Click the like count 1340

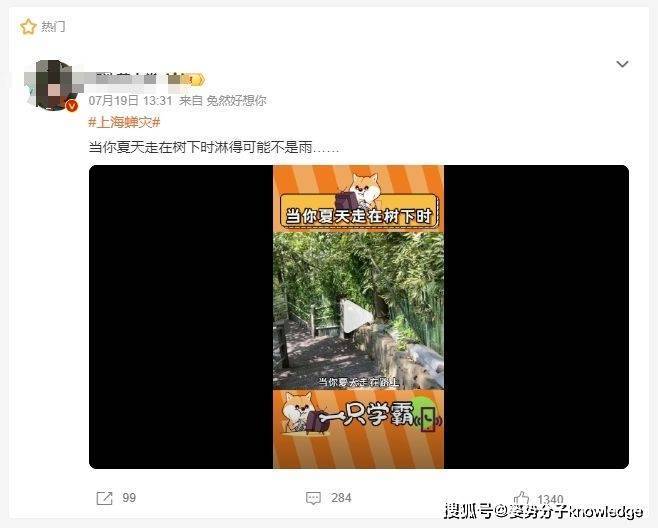(550, 499)
